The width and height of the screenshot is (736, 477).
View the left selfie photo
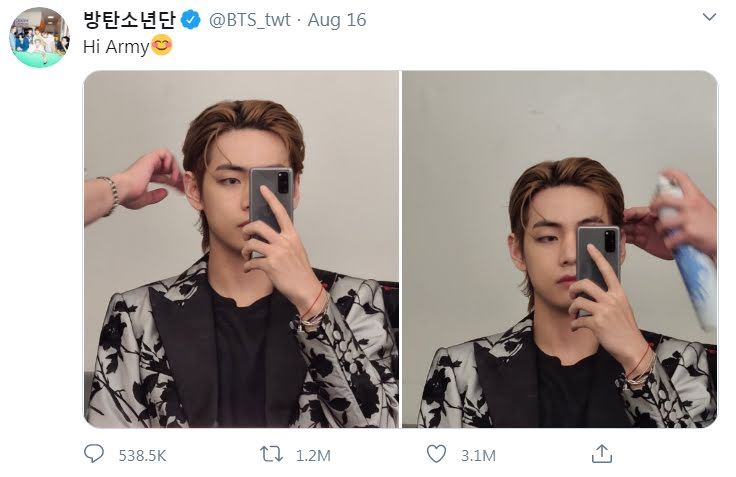pos(241,249)
